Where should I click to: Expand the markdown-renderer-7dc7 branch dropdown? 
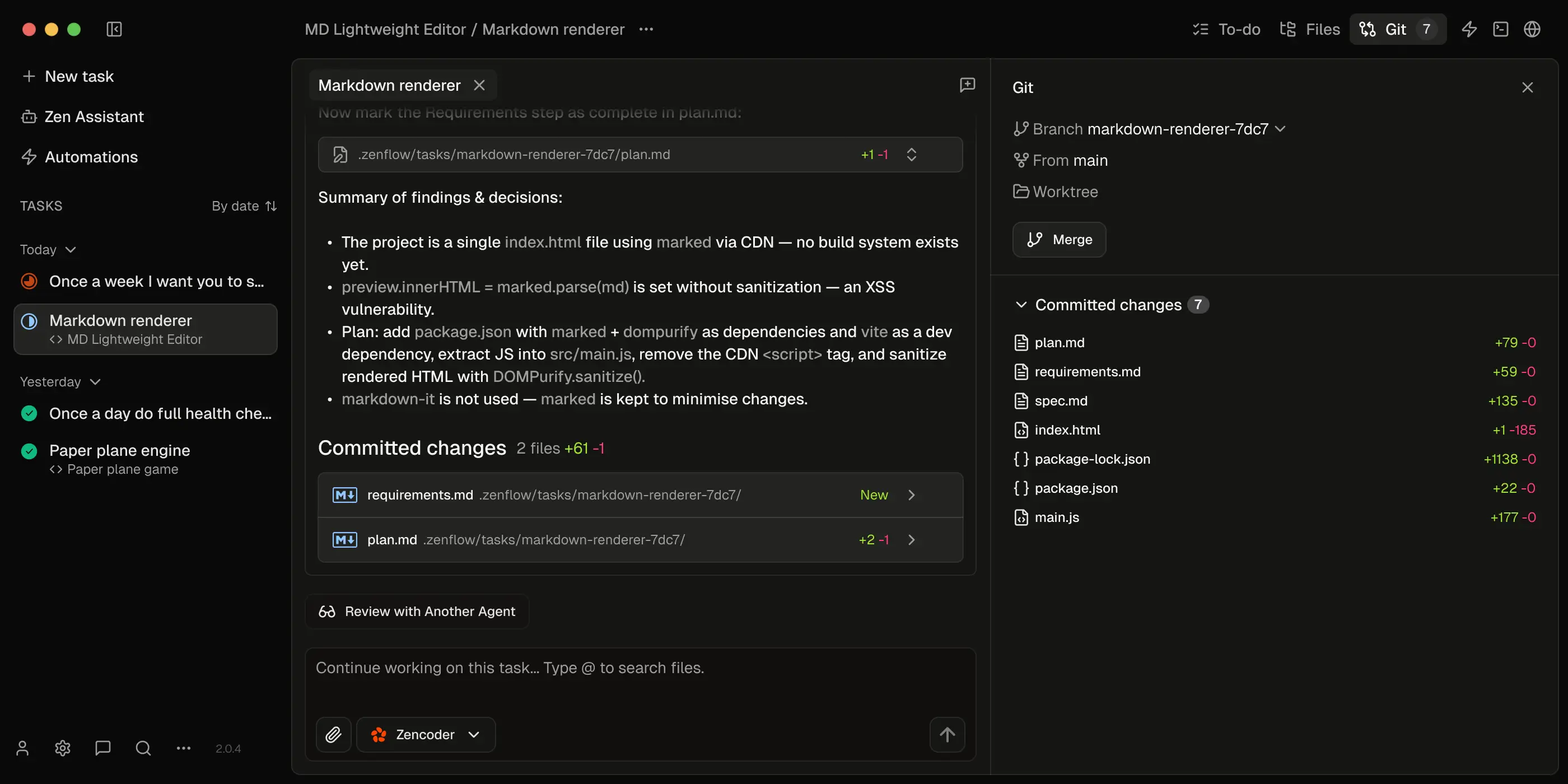1281,128
